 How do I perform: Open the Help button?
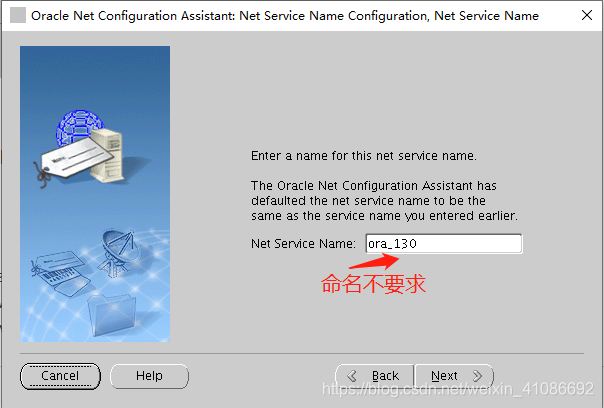click(x=149, y=376)
